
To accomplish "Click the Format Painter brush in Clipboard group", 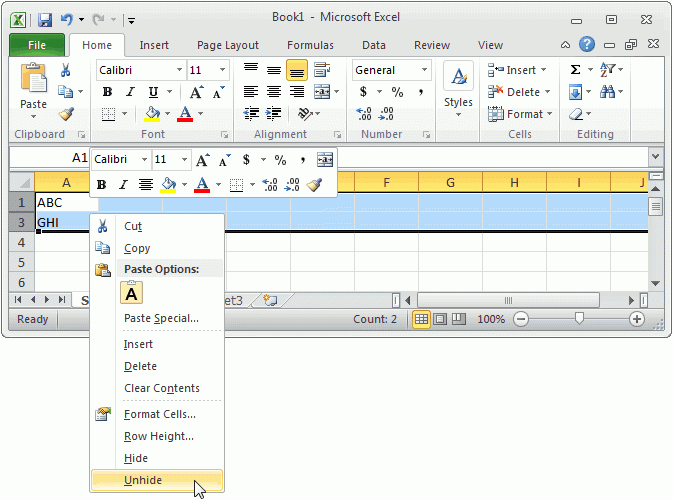I will [65, 114].
